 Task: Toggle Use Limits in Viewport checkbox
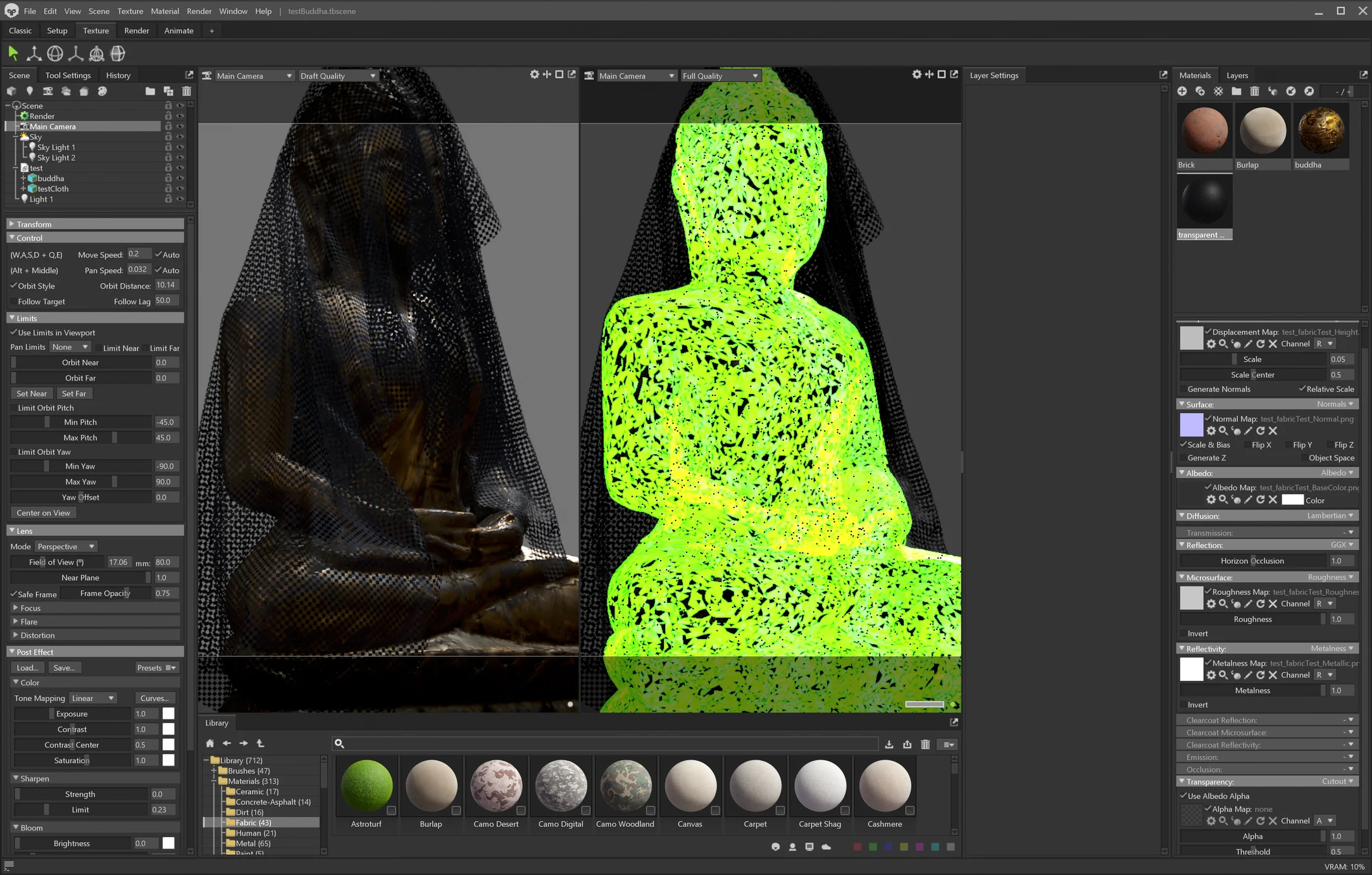coord(15,332)
